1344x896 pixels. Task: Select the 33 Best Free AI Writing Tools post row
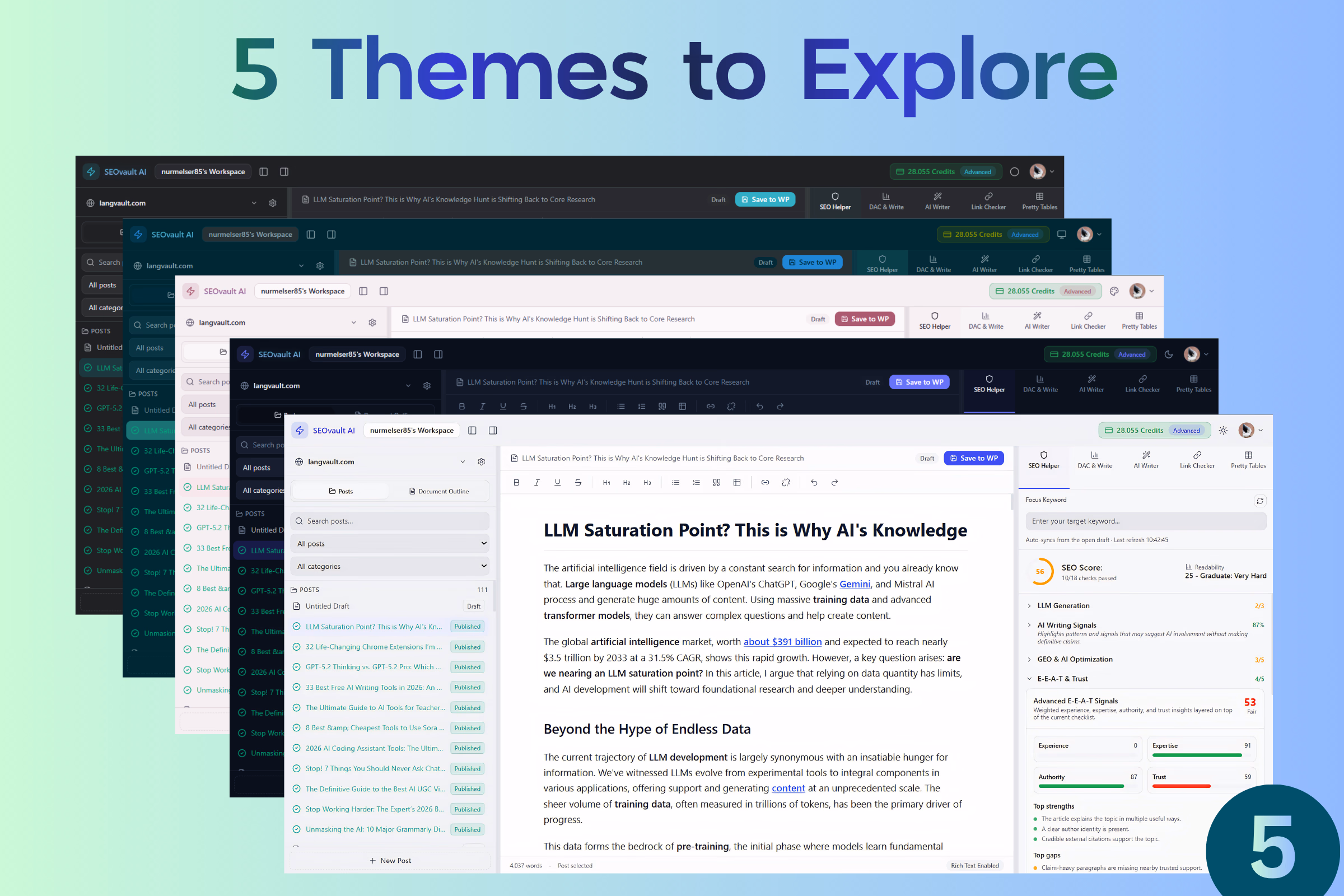(x=389, y=688)
